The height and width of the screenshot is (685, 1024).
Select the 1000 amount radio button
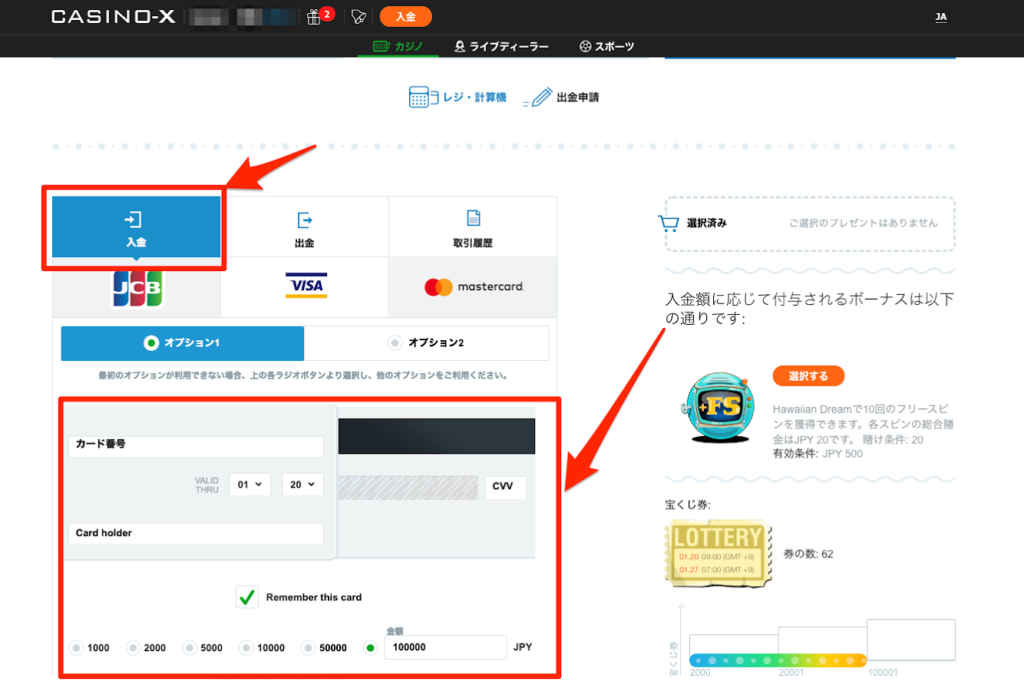point(76,648)
